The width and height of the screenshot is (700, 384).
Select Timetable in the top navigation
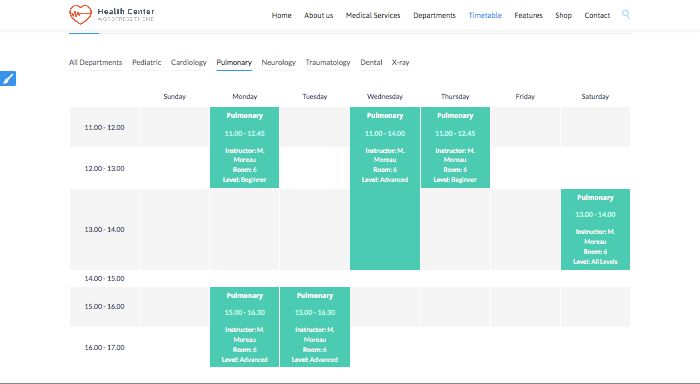(485, 15)
